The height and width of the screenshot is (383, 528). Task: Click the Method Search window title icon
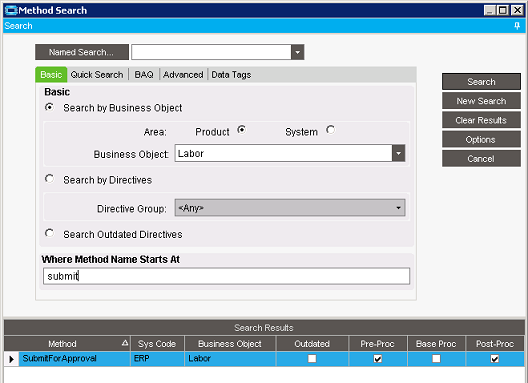click(x=11, y=10)
